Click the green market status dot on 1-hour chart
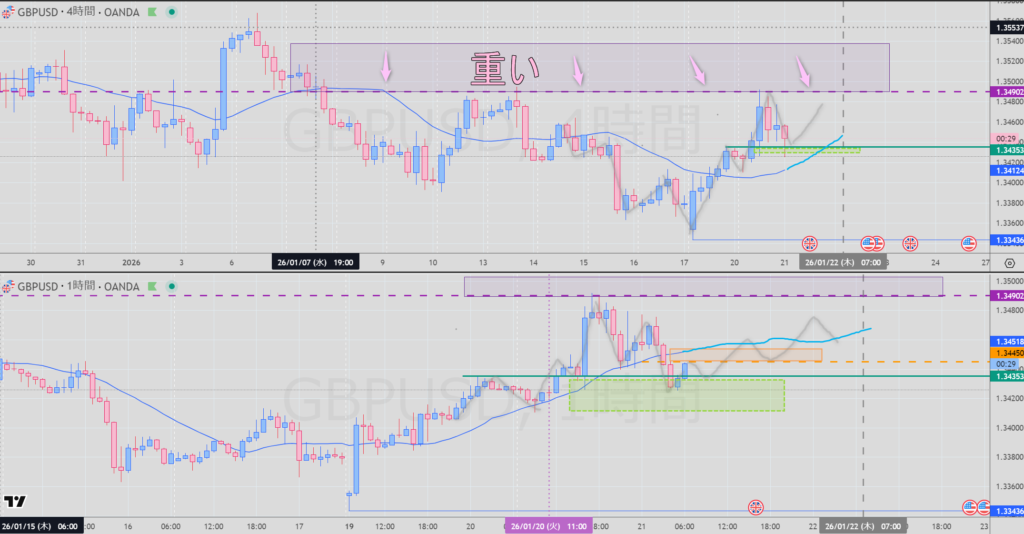The height and width of the screenshot is (534, 1024). [x=169, y=287]
